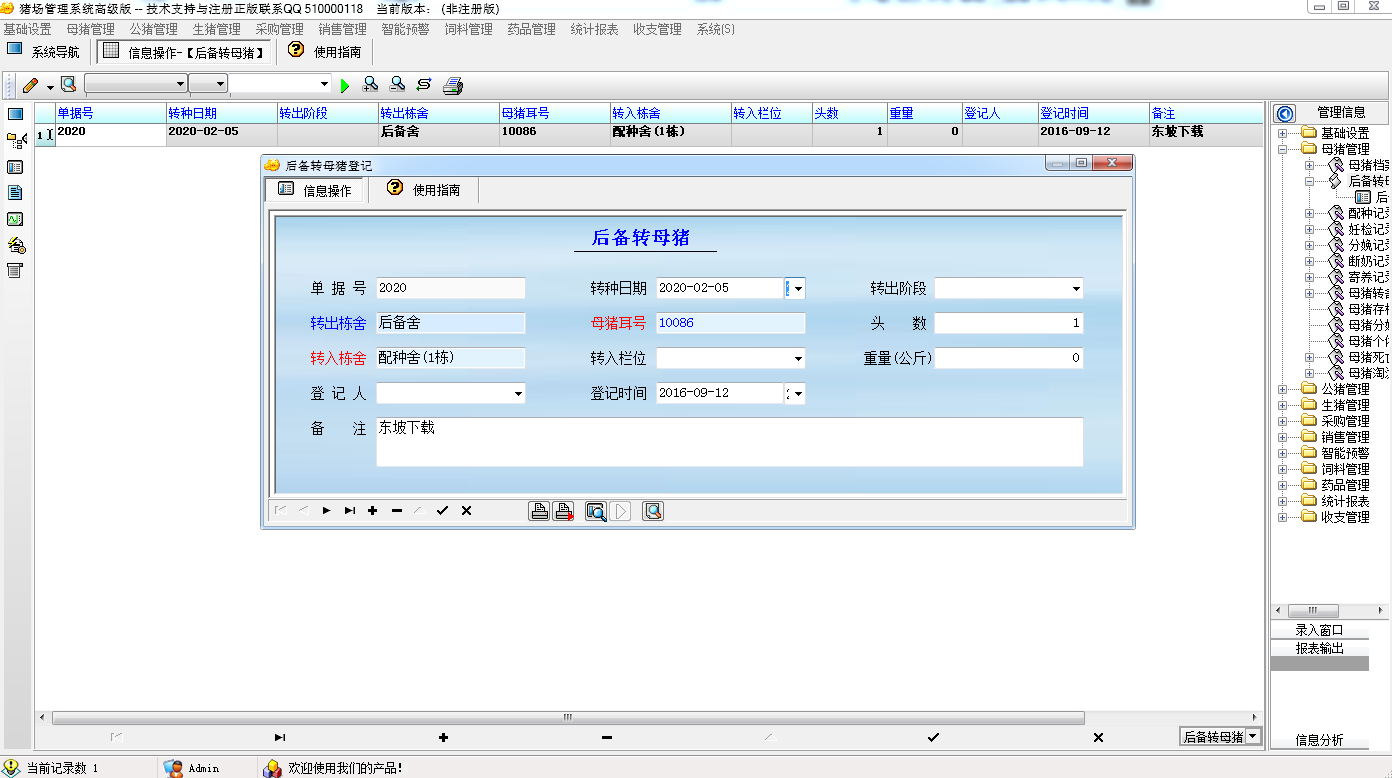Delete the record with the dialog's minus button

click(396, 511)
